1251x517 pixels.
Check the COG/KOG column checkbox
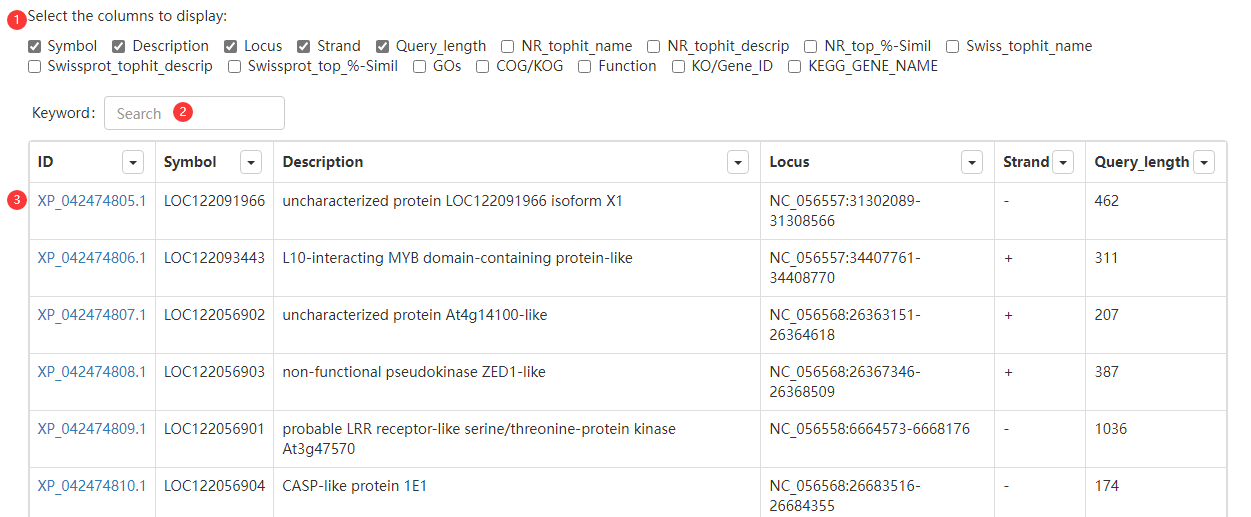[483, 66]
